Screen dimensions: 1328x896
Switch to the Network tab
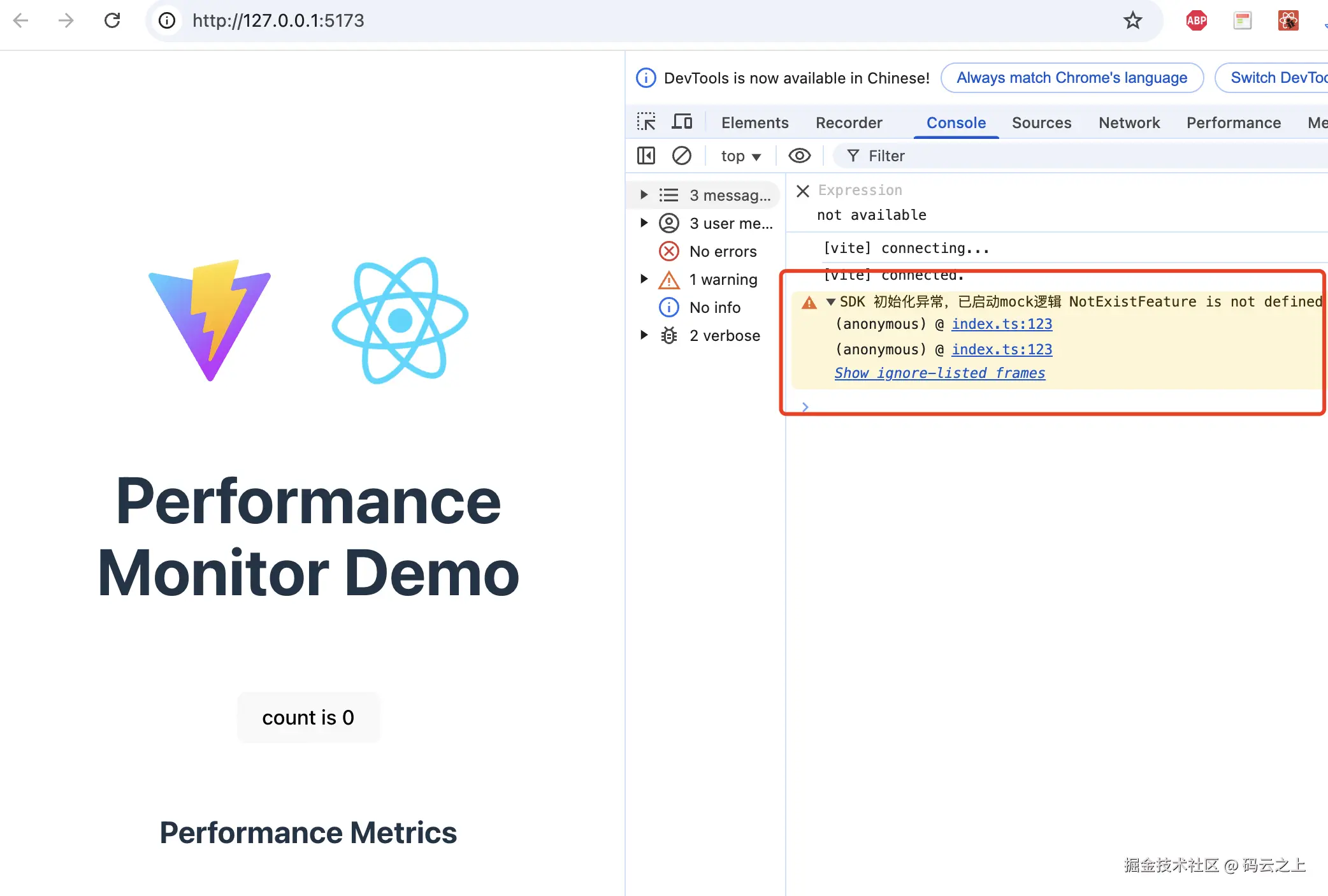1129,122
